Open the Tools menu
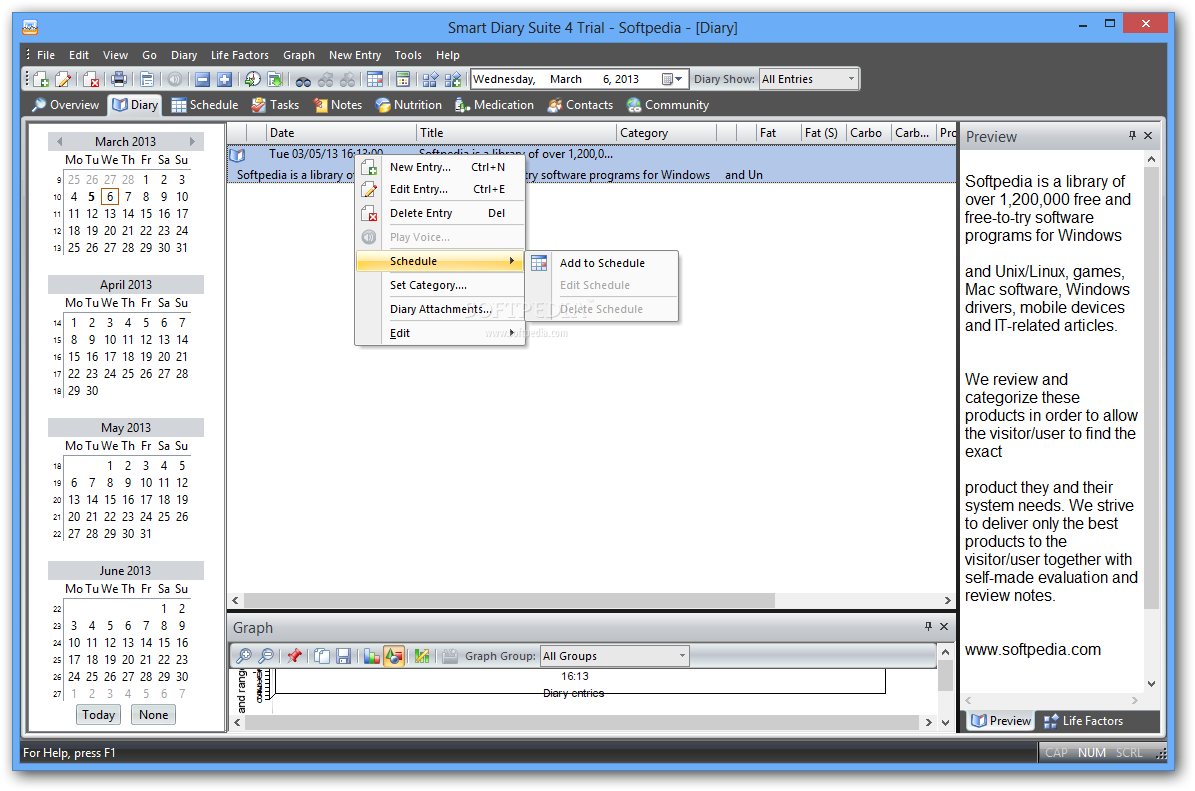 click(x=408, y=55)
